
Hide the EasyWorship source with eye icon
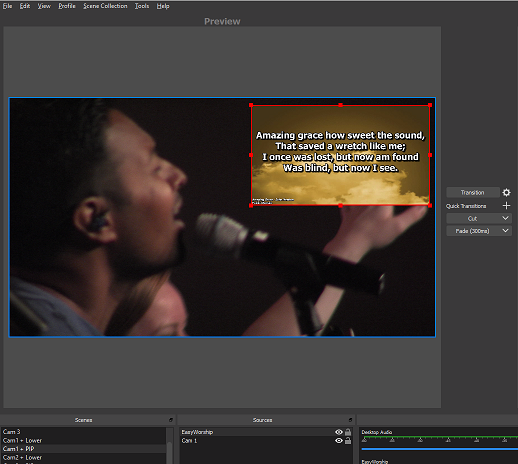click(x=339, y=432)
